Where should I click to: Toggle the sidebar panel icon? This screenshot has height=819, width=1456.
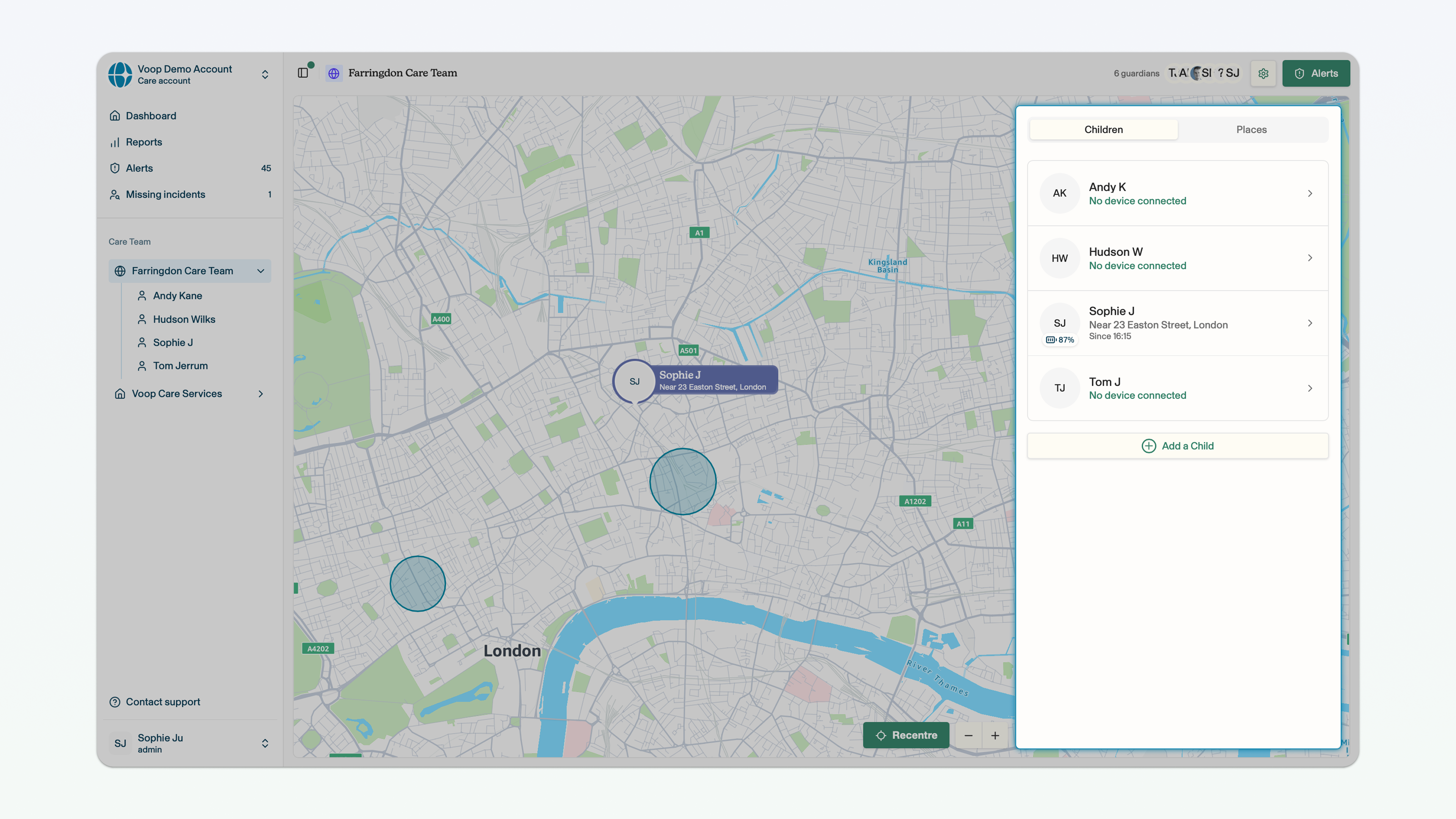click(303, 73)
